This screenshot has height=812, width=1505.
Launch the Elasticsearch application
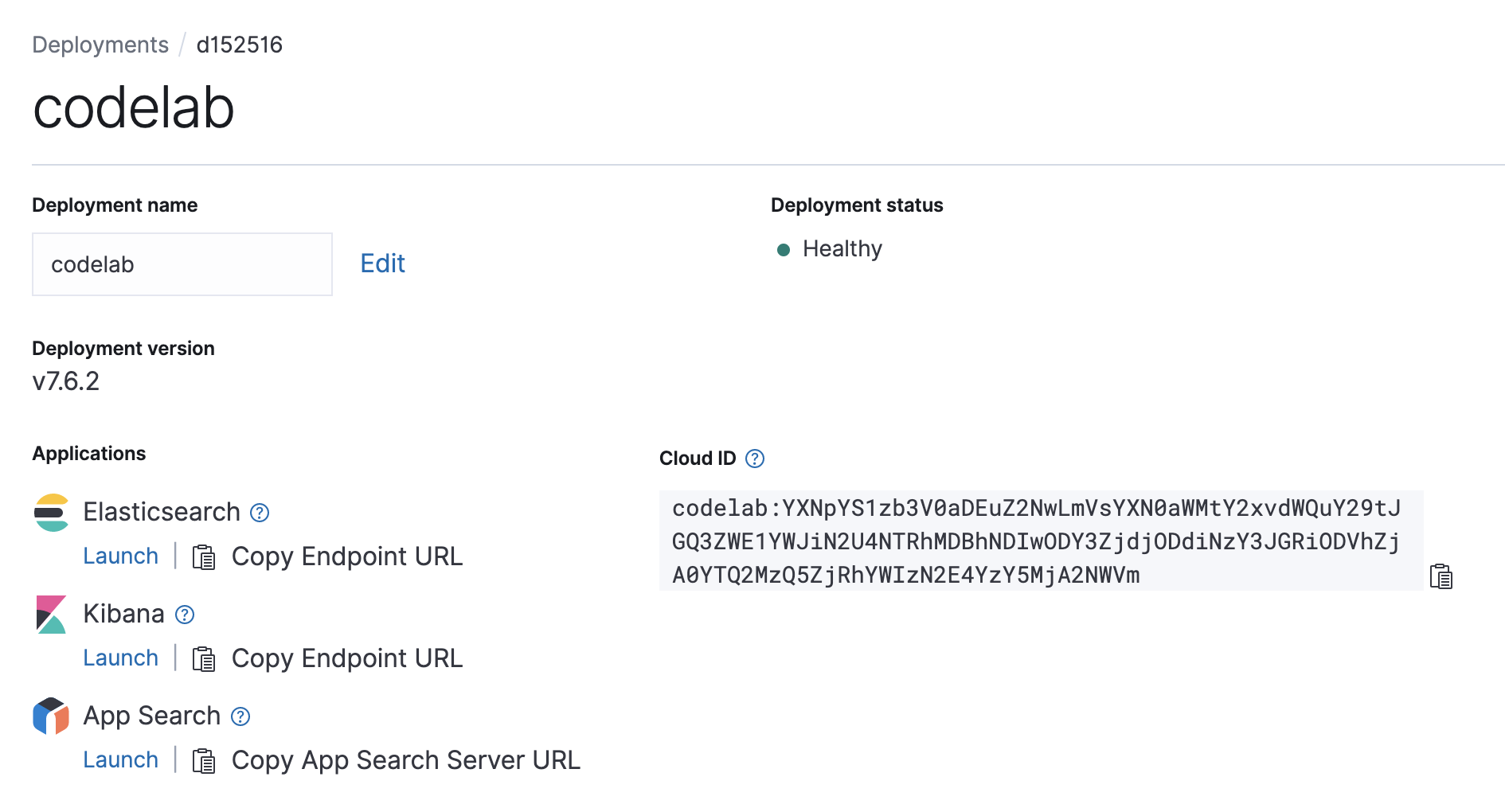[120, 556]
